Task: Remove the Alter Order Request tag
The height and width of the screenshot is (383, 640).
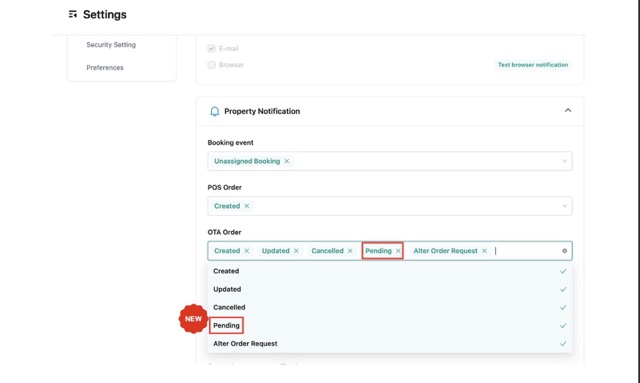Action: tap(484, 251)
